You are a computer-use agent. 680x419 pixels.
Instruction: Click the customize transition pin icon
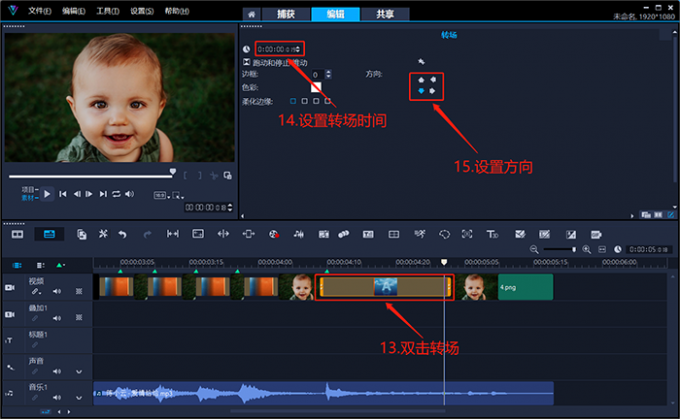tap(421, 62)
